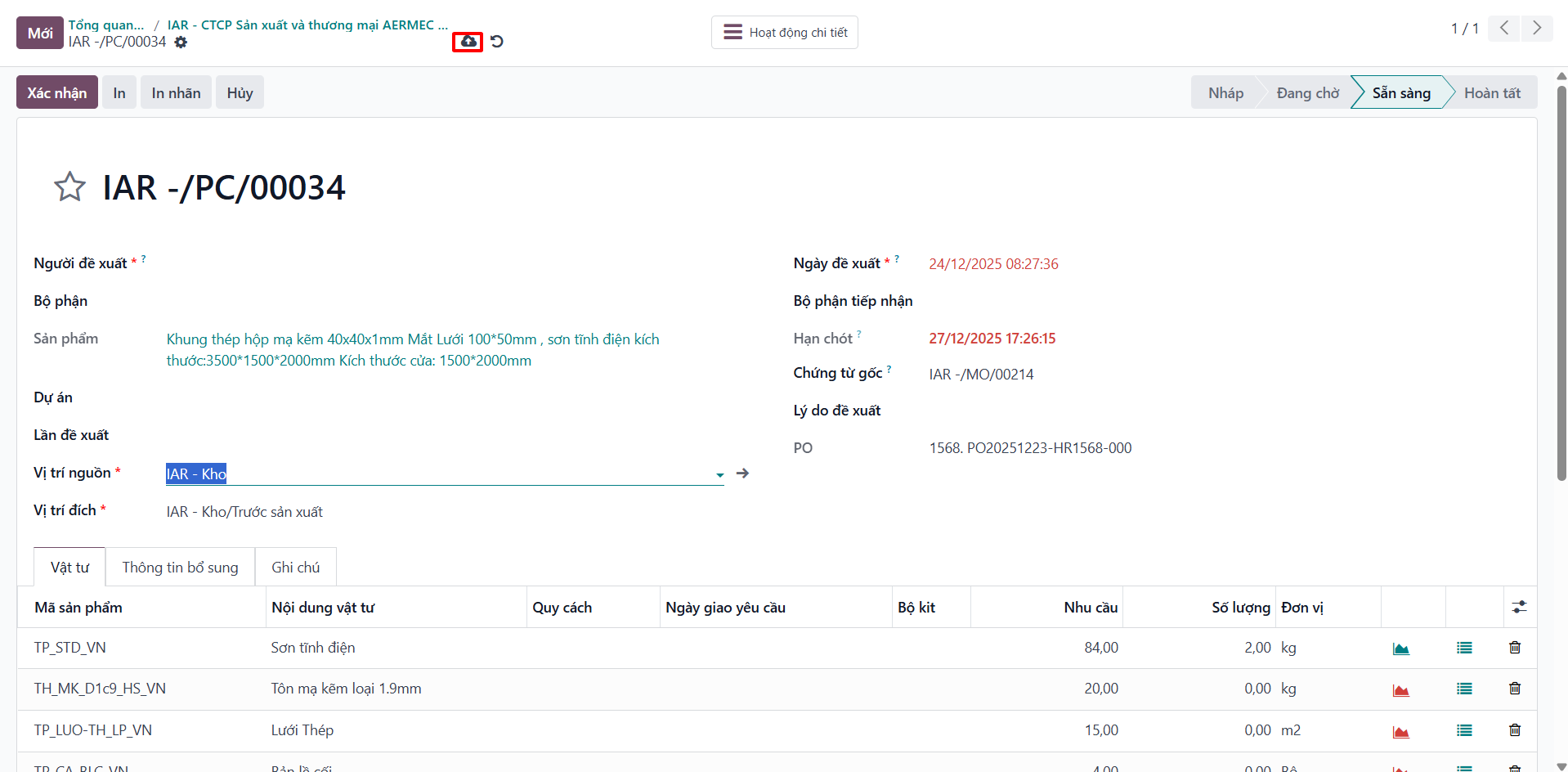Save the record manually with cloud icon

coord(468,42)
